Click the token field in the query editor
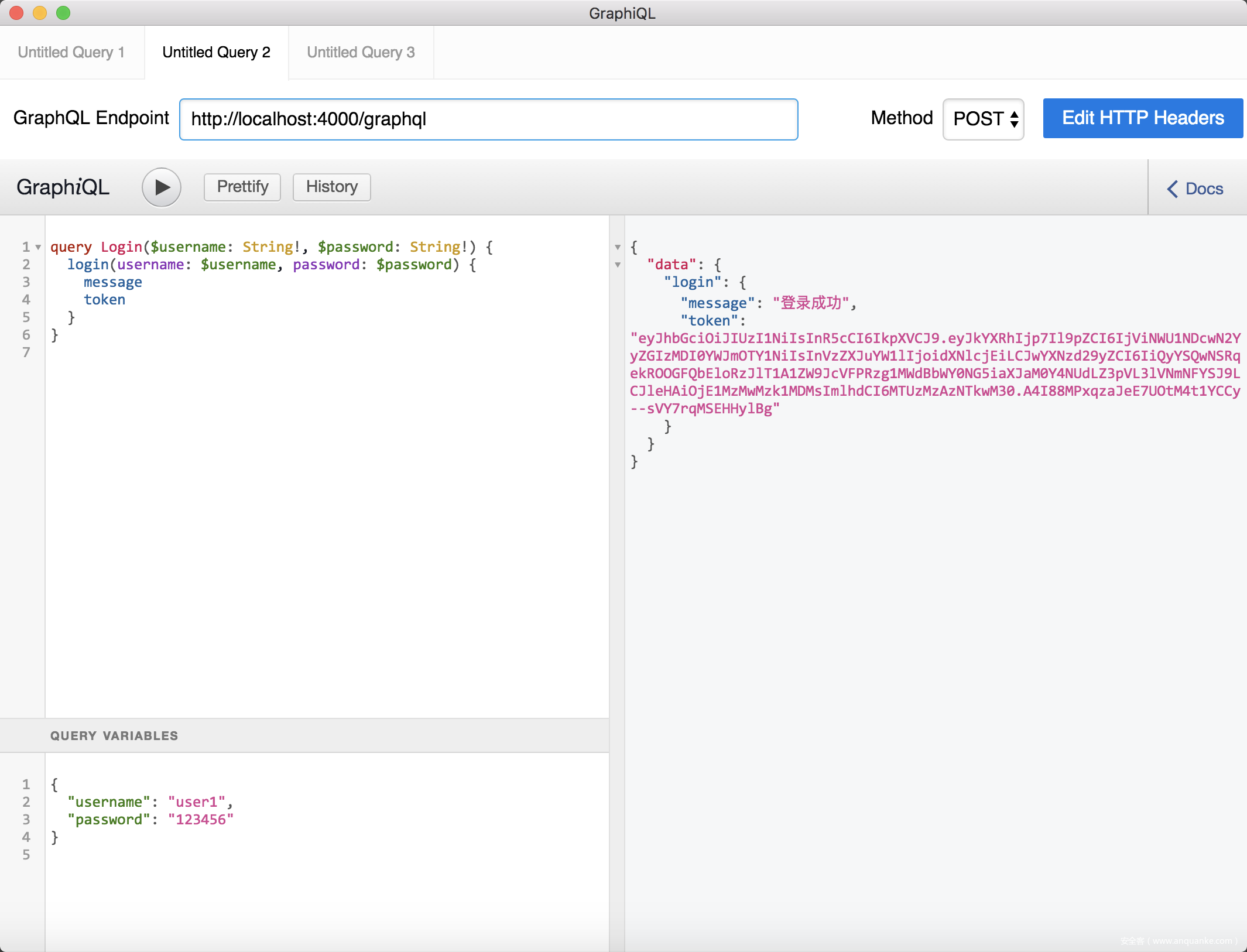Viewport: 1247px width, 952px height. pyautogui.click(x=104, y=300)
